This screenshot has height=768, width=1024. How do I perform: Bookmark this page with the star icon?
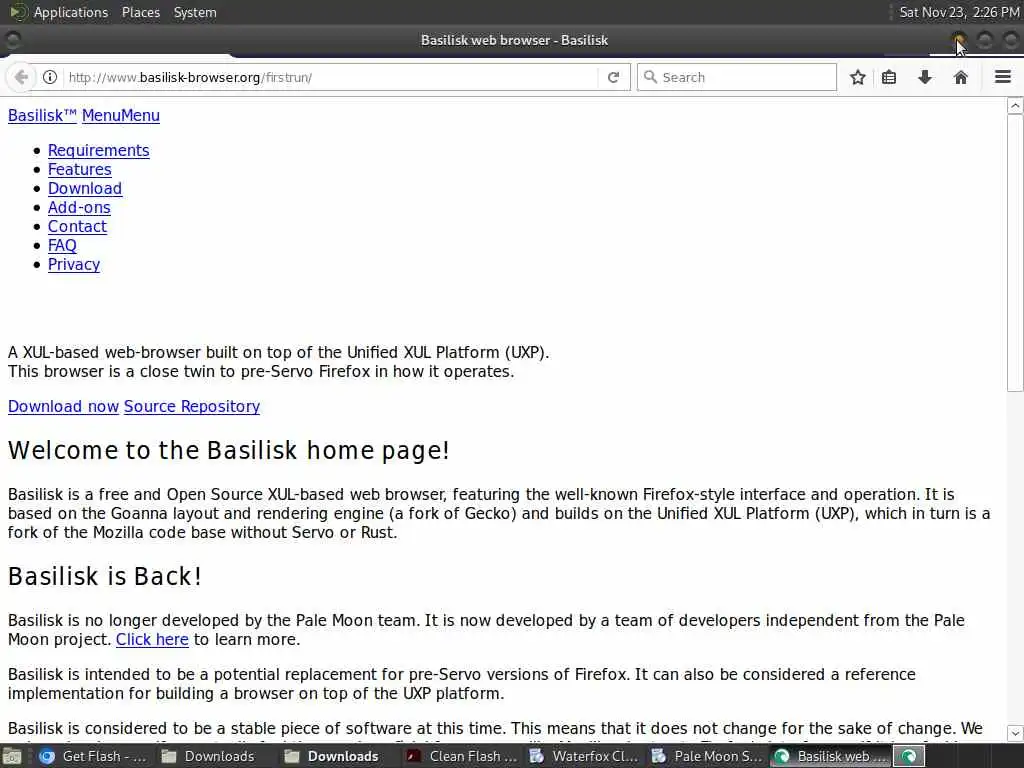click(x=858, y=77)
